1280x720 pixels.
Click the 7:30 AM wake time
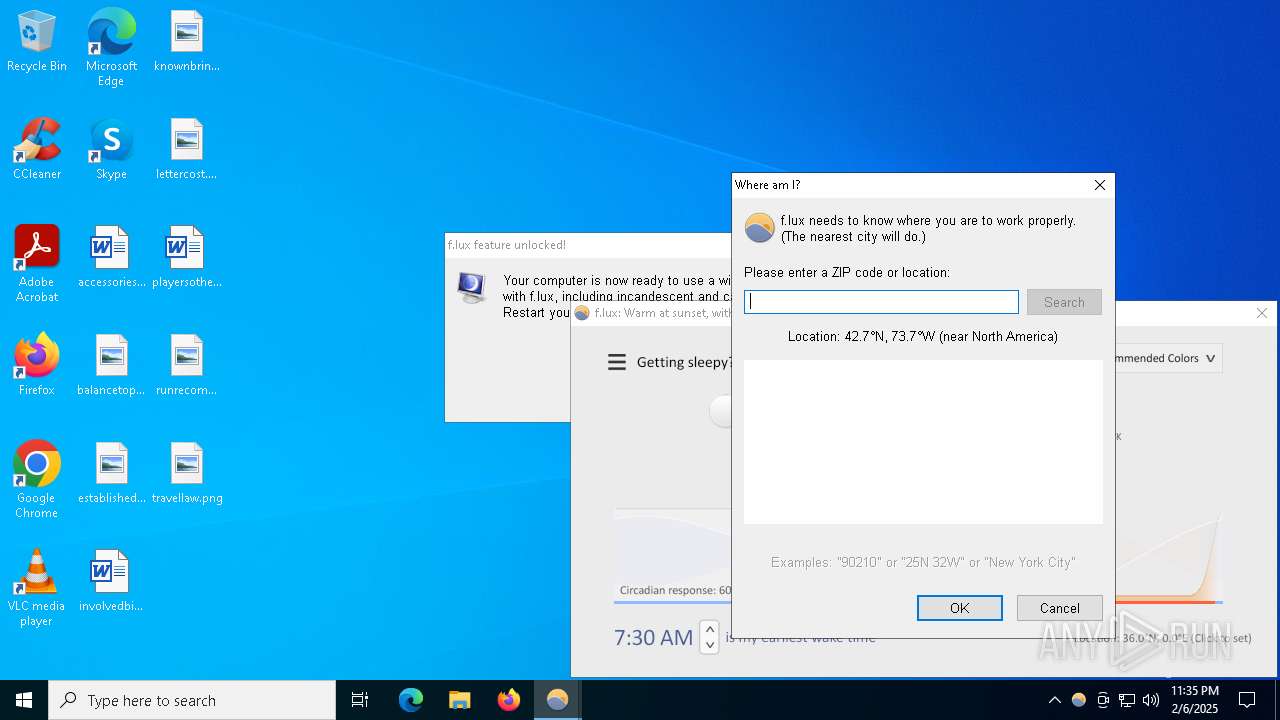pyautogui.click(x=653, y=637)
